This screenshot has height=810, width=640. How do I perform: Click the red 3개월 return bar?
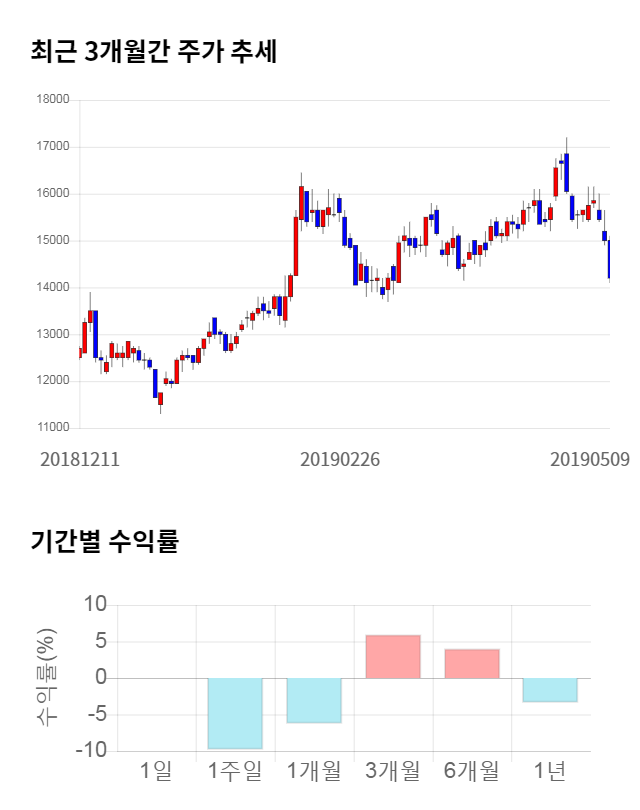[x=393, y=657]
